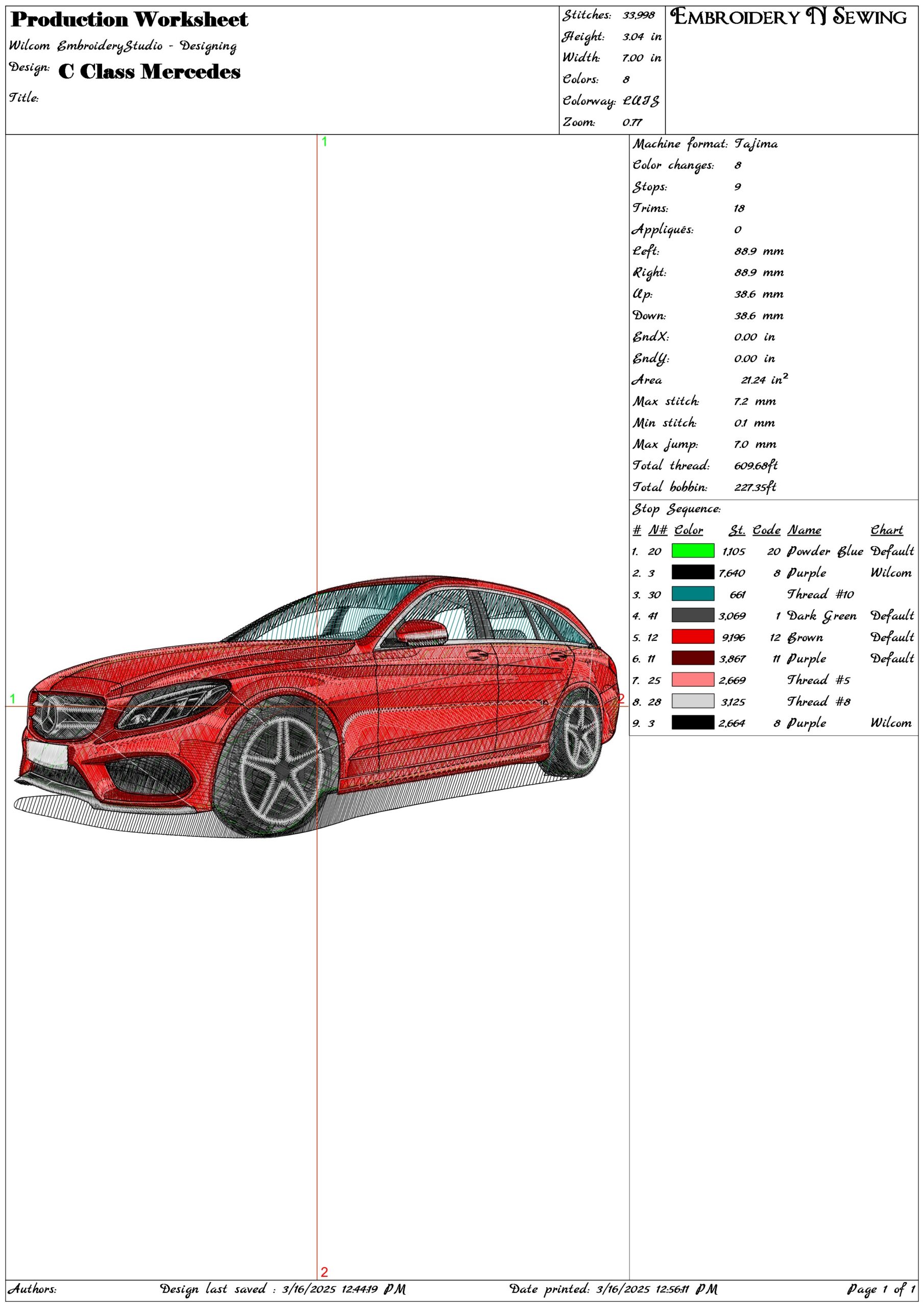
Task: Click the black swatch in stop 2
Action: [692, 572]
